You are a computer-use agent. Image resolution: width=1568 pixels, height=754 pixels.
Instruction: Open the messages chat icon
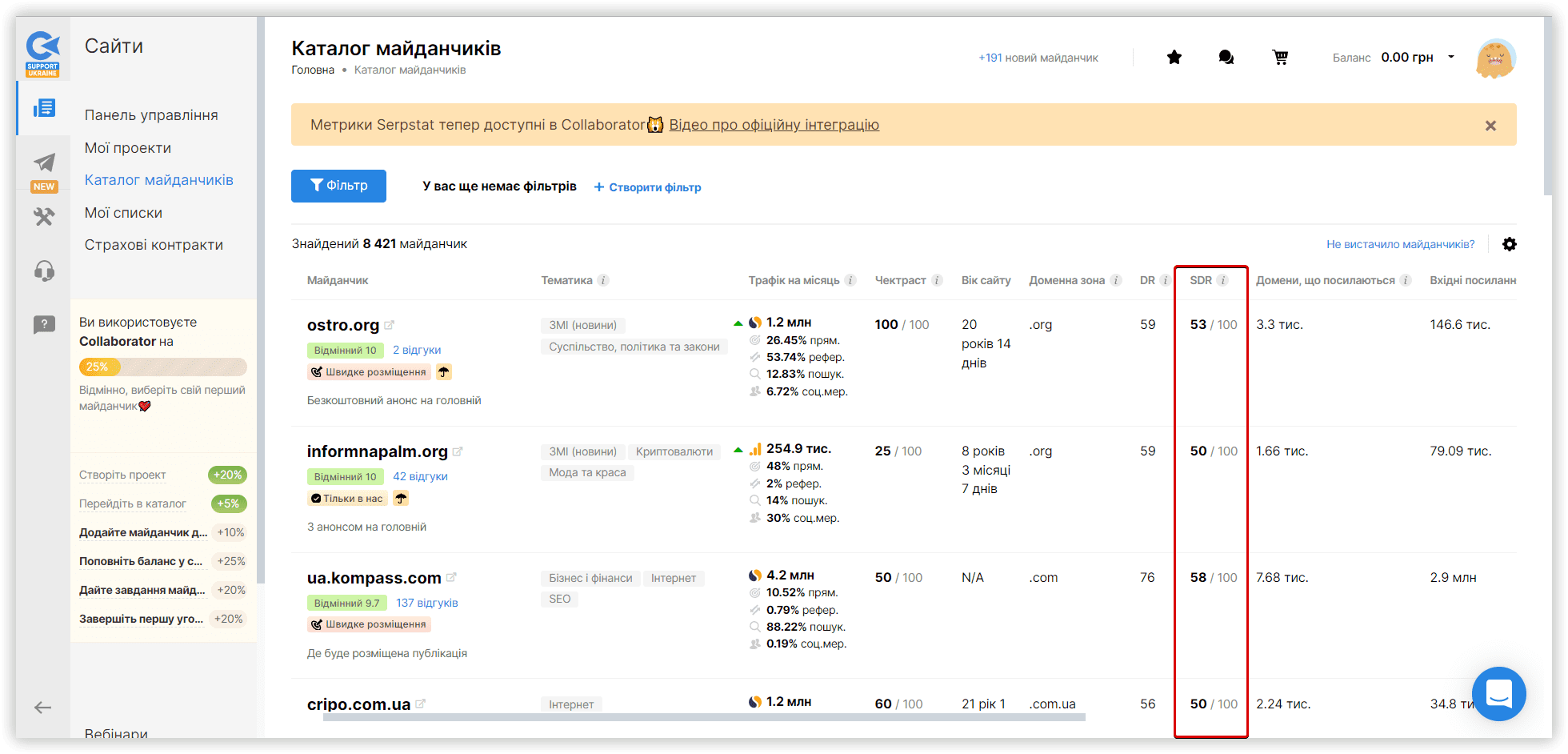click(x=1226, y=57)
